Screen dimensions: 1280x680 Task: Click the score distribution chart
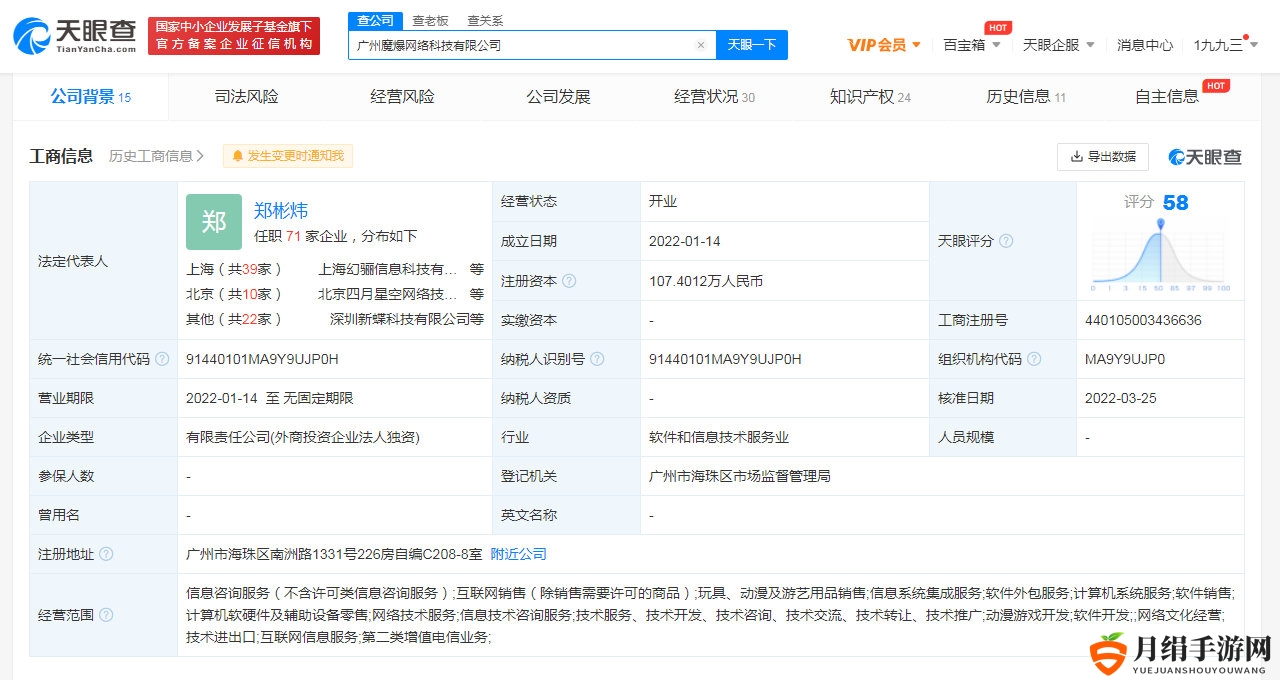(1161, 255)
